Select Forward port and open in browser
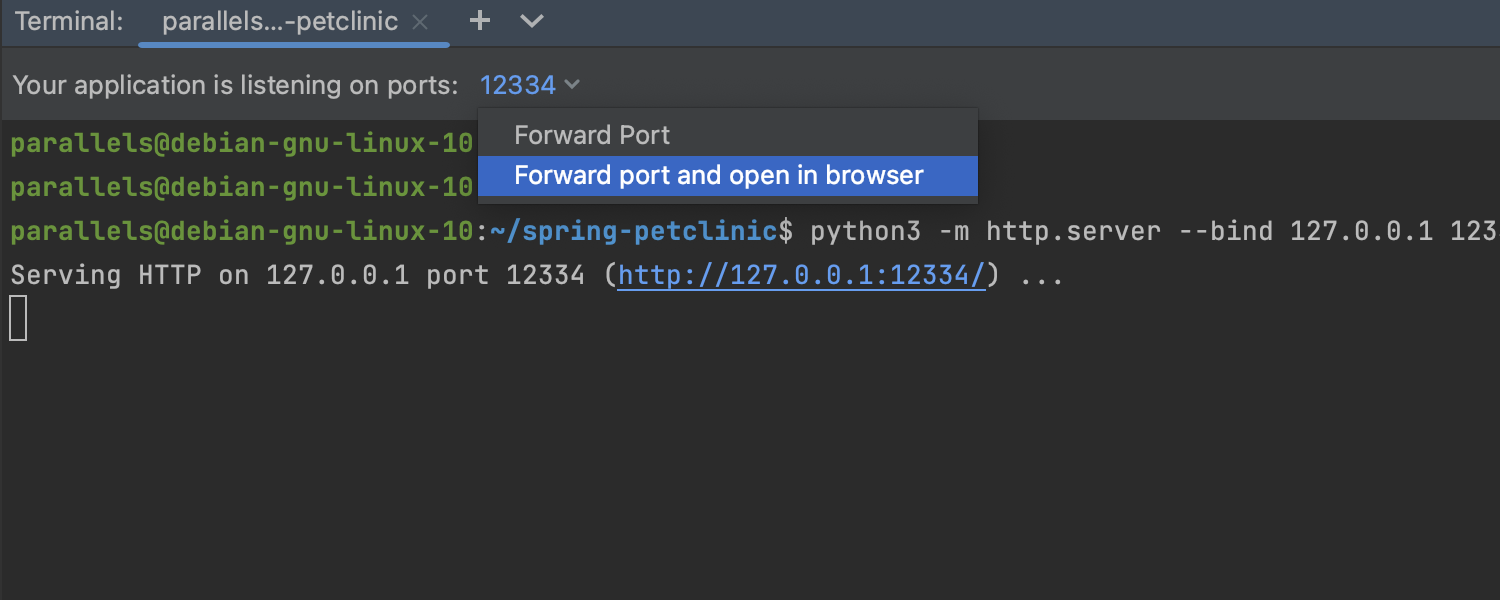 (718, 176)
